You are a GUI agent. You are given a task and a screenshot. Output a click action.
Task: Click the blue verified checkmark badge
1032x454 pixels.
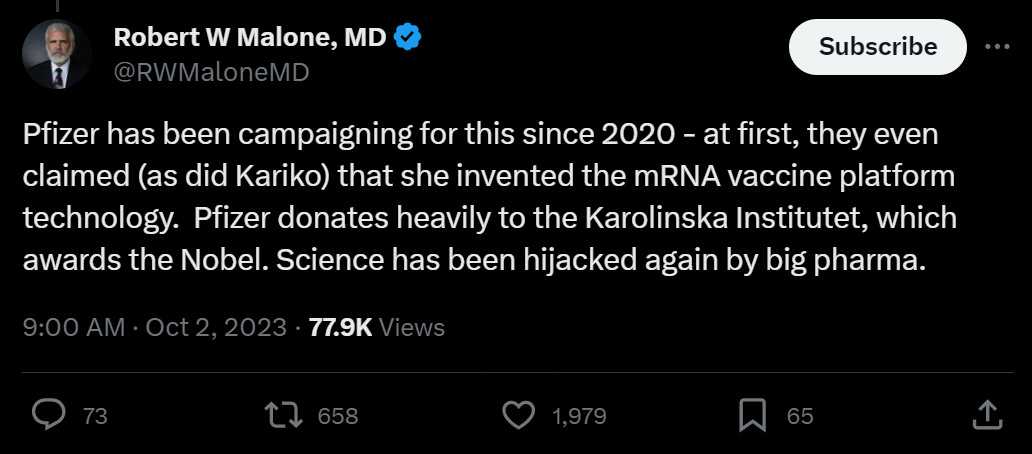tap(407, 38)
